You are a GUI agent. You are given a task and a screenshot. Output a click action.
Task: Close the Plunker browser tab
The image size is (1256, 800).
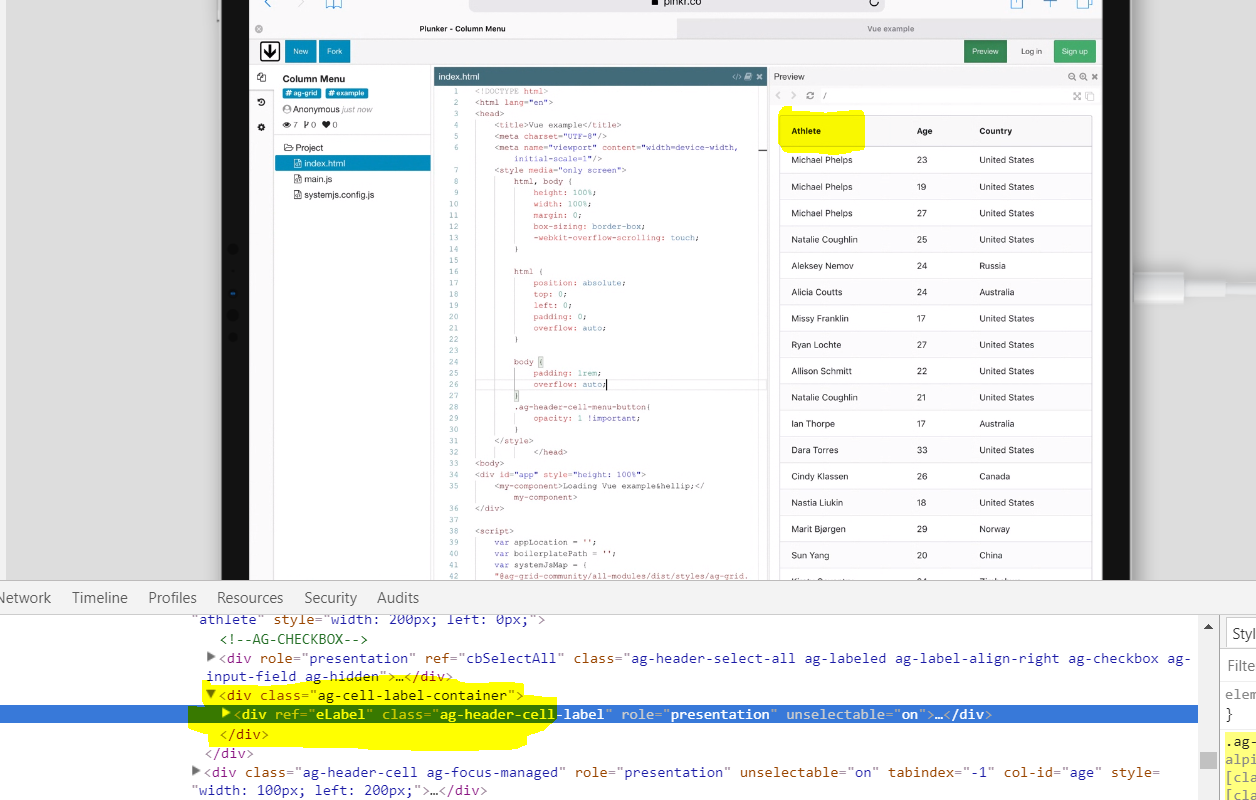(x=259, y=29)
